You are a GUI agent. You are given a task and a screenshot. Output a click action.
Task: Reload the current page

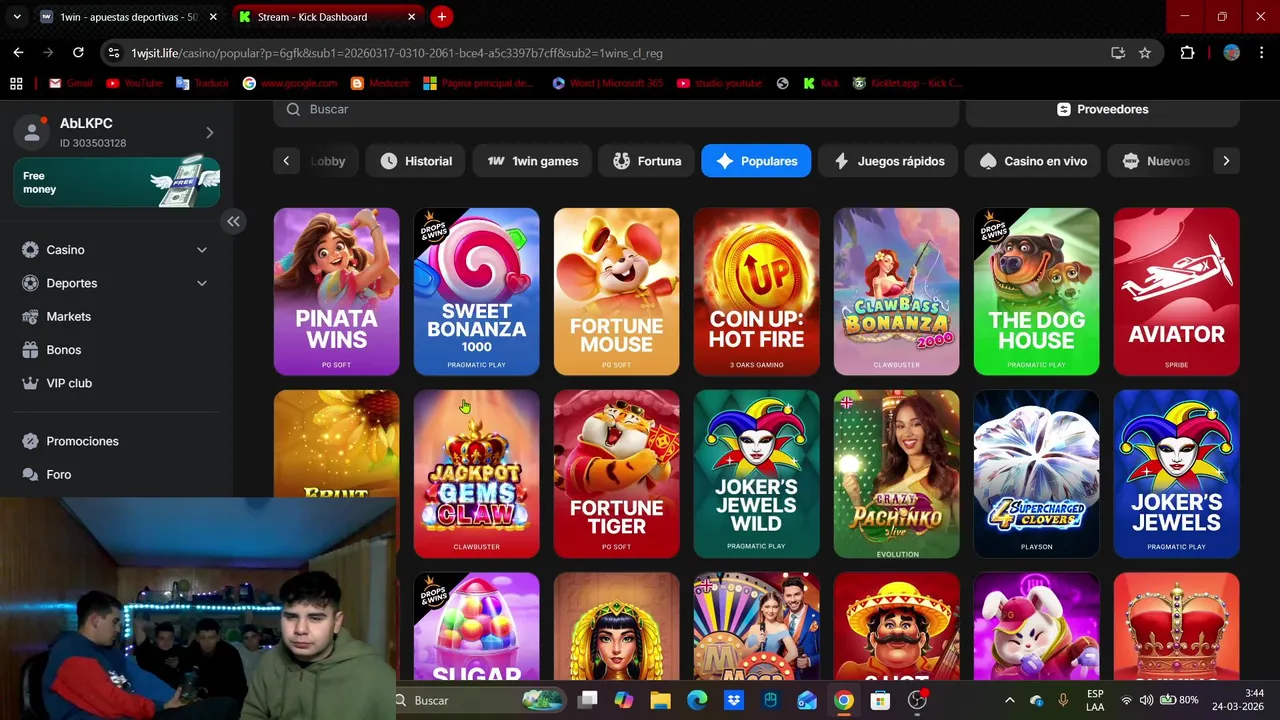point(78,53)
